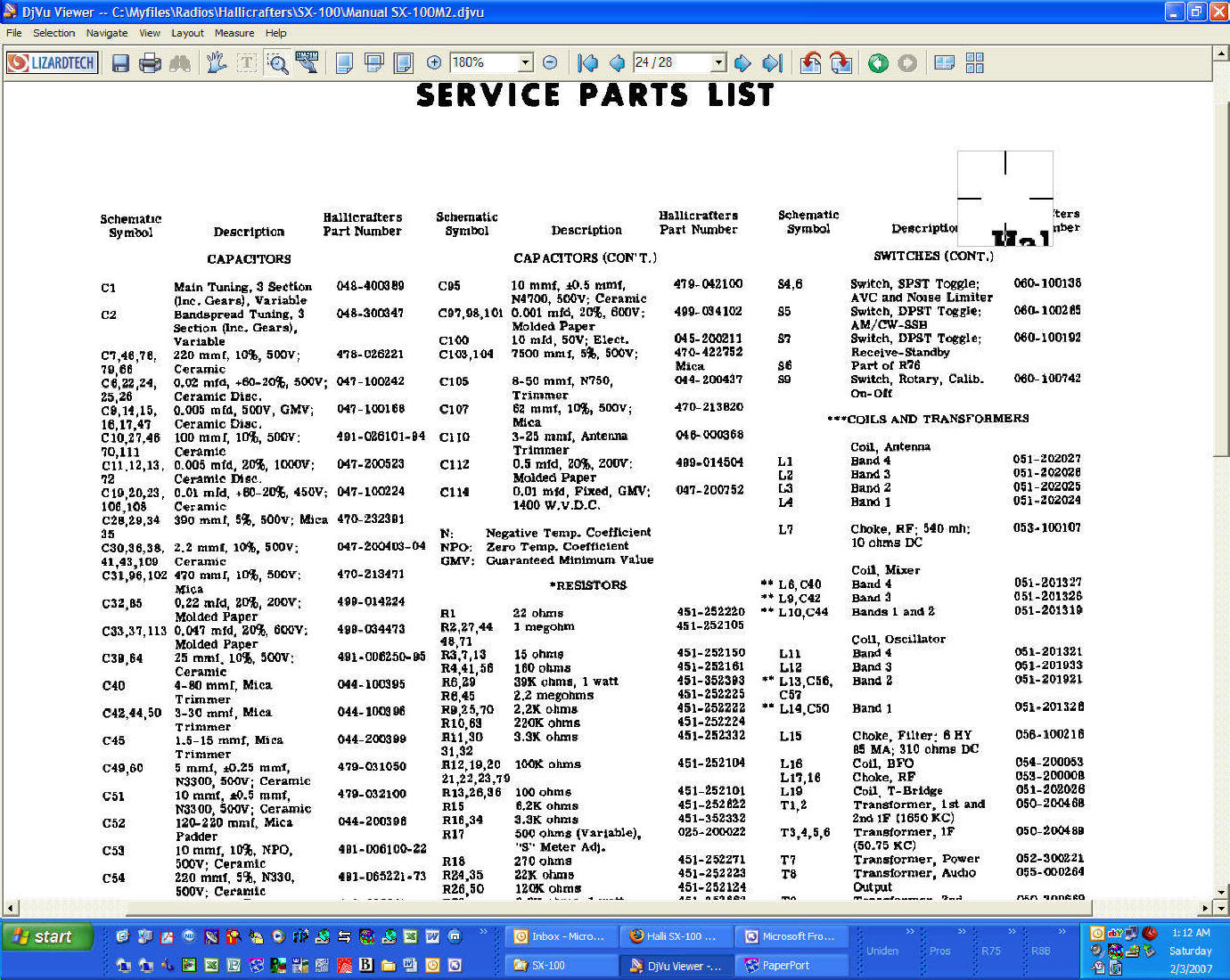Click part number 048-400389 for C1
The image size is (1230, 980).
(371, 286)
